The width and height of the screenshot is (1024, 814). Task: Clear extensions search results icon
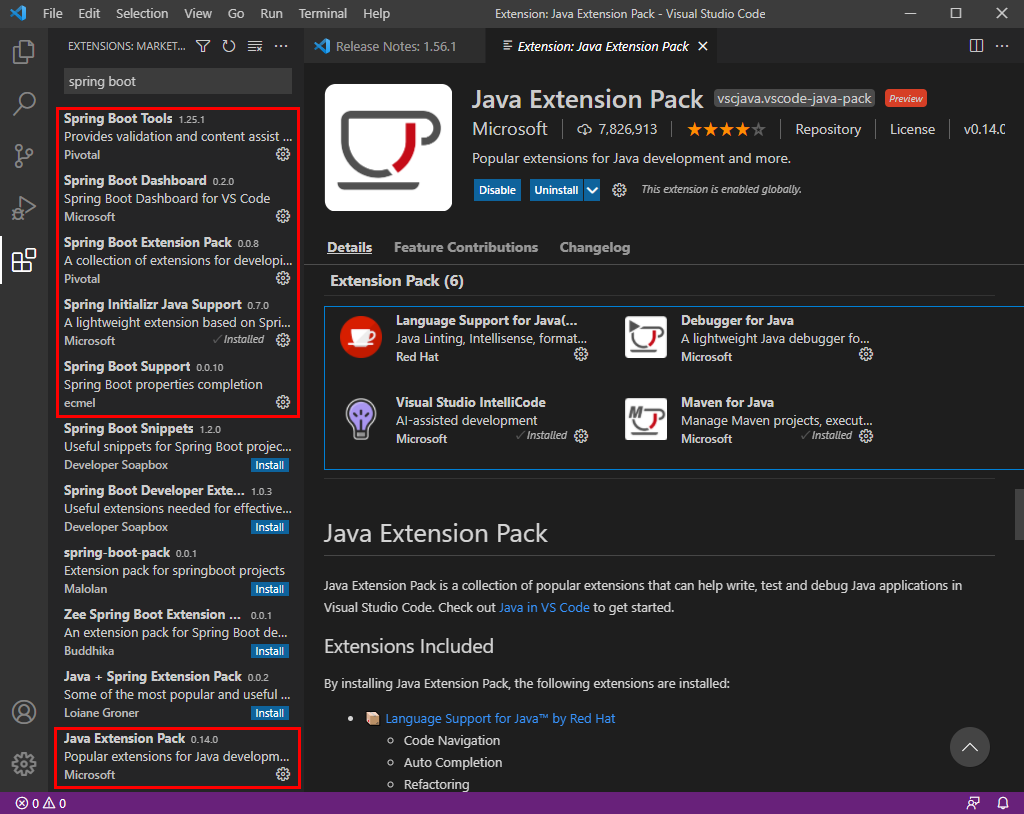[x=255, y=46]
